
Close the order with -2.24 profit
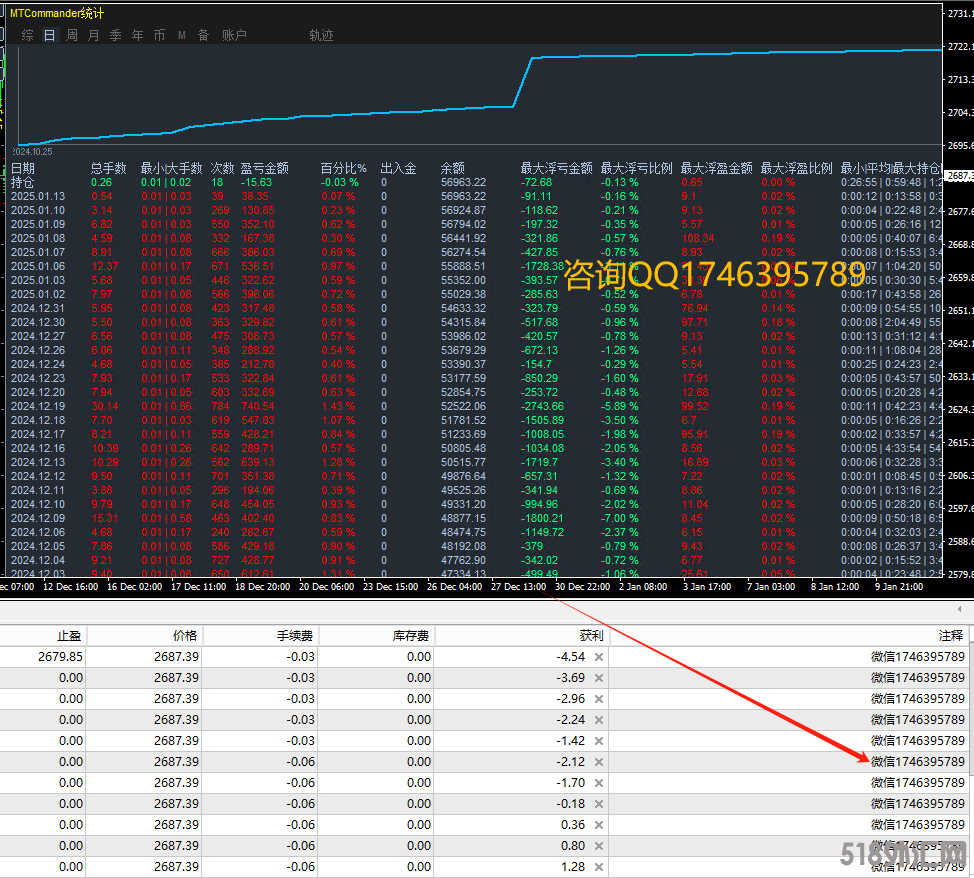599,720
